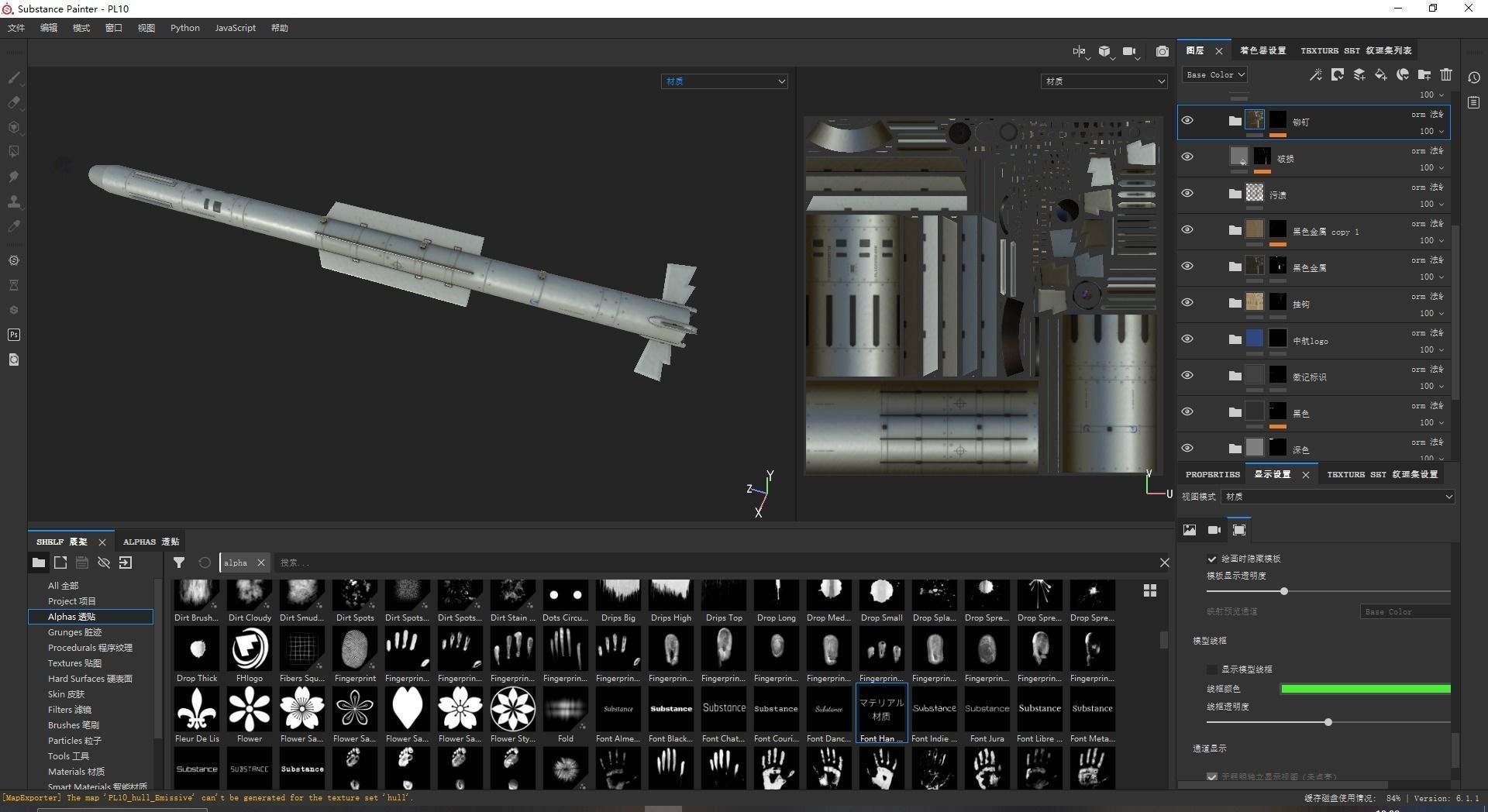
Task: Select the Projection tool in left toolbar
Action: point(14,127)
